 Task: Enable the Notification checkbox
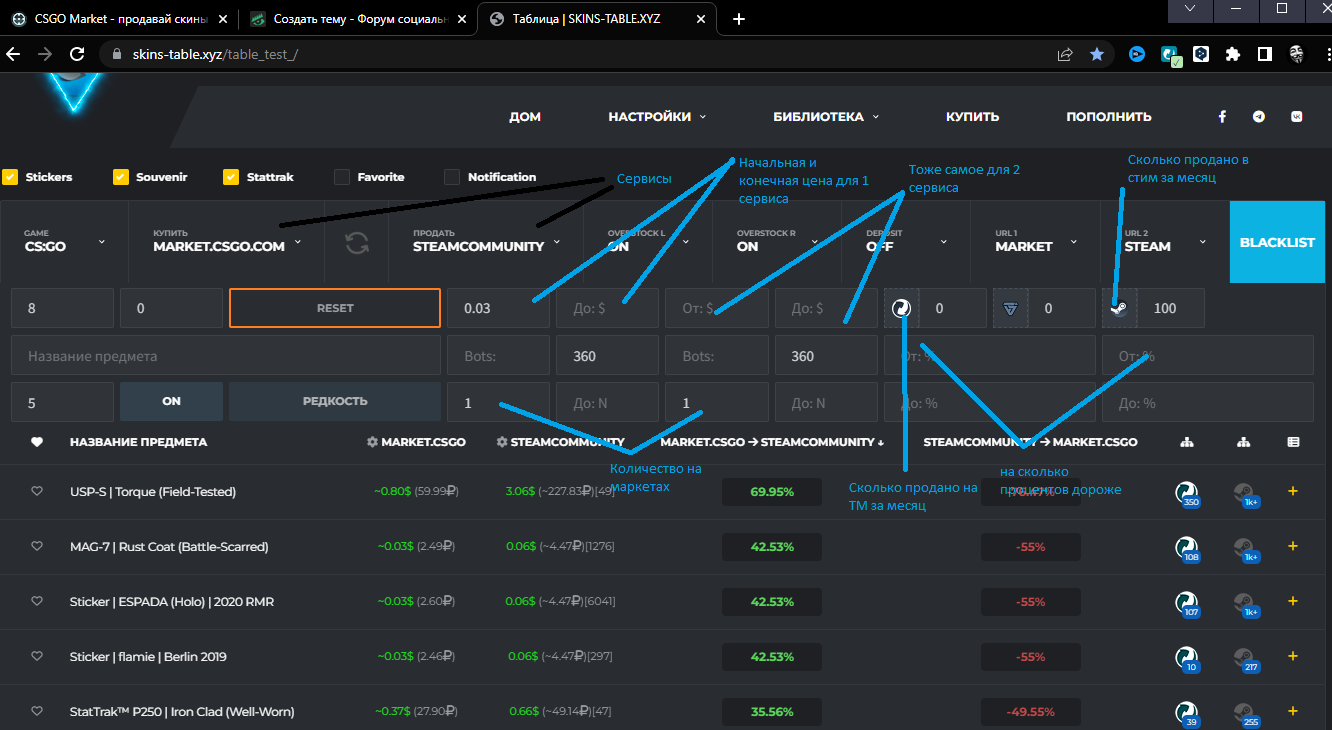(451, 177)
